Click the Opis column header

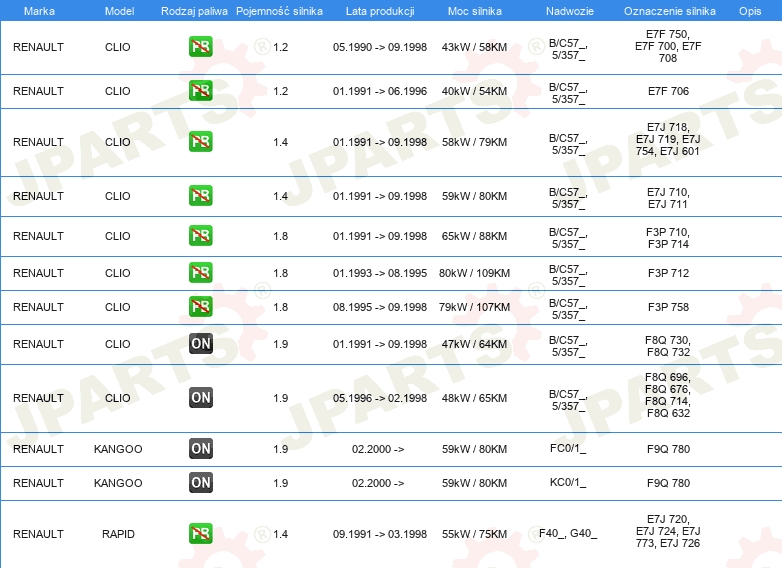click(x=750, y=11)
